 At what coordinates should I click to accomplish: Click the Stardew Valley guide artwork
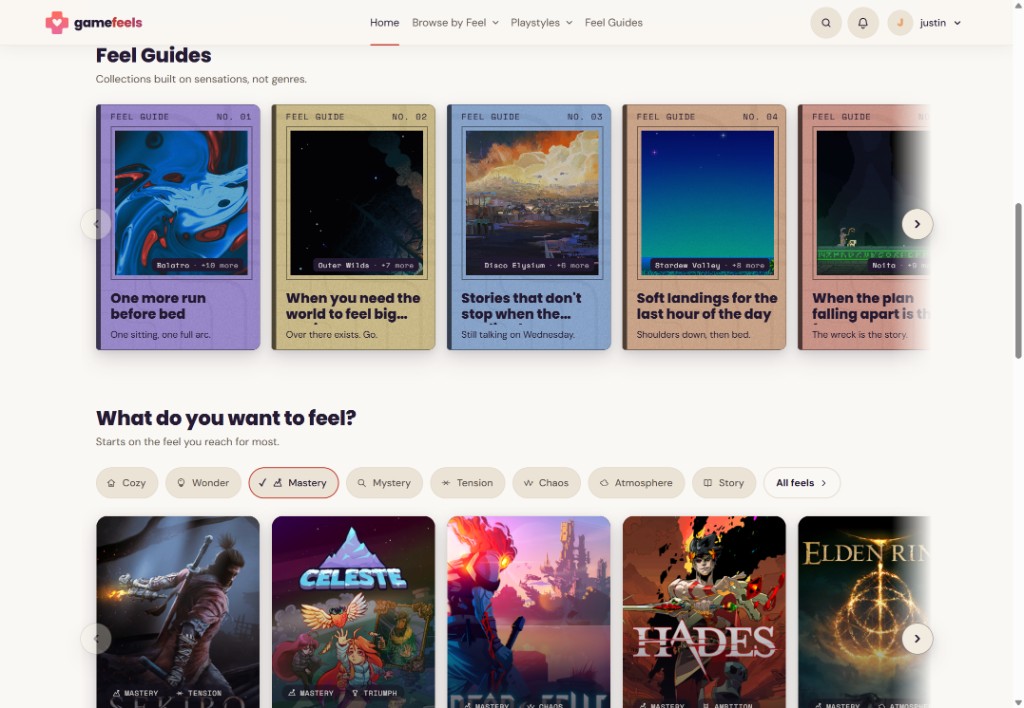[x=707, y=202]
